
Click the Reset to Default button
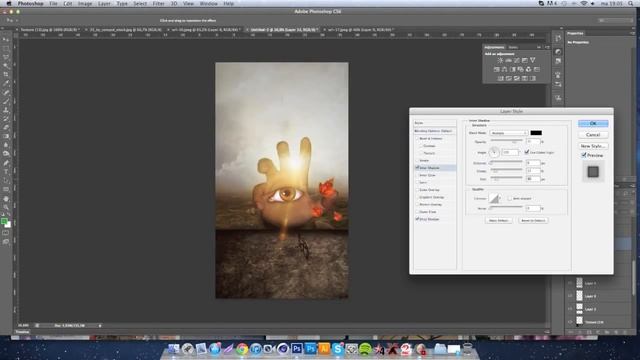tap(533, 220)
